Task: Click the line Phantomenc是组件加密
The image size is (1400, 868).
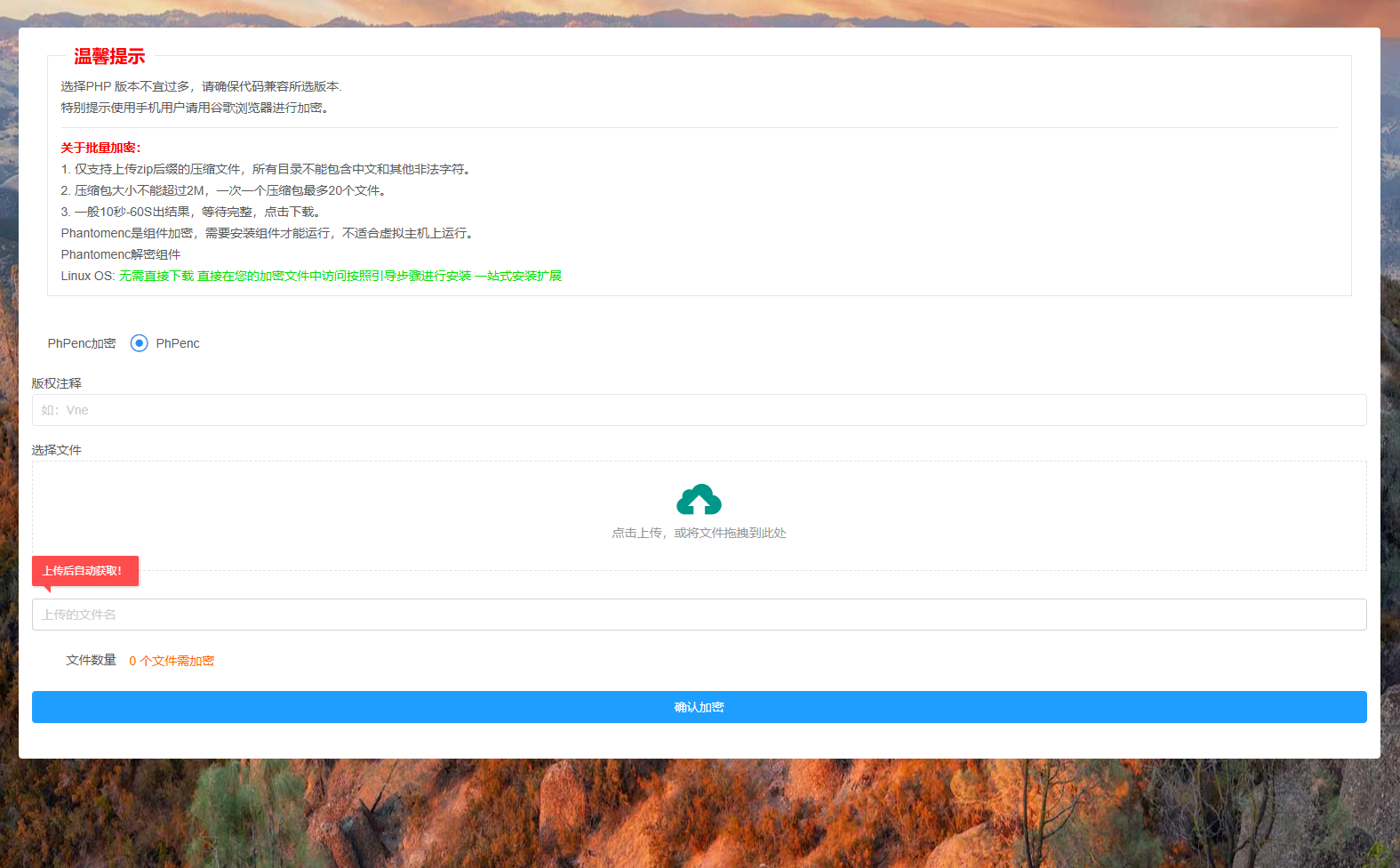Action: [269, 233]
